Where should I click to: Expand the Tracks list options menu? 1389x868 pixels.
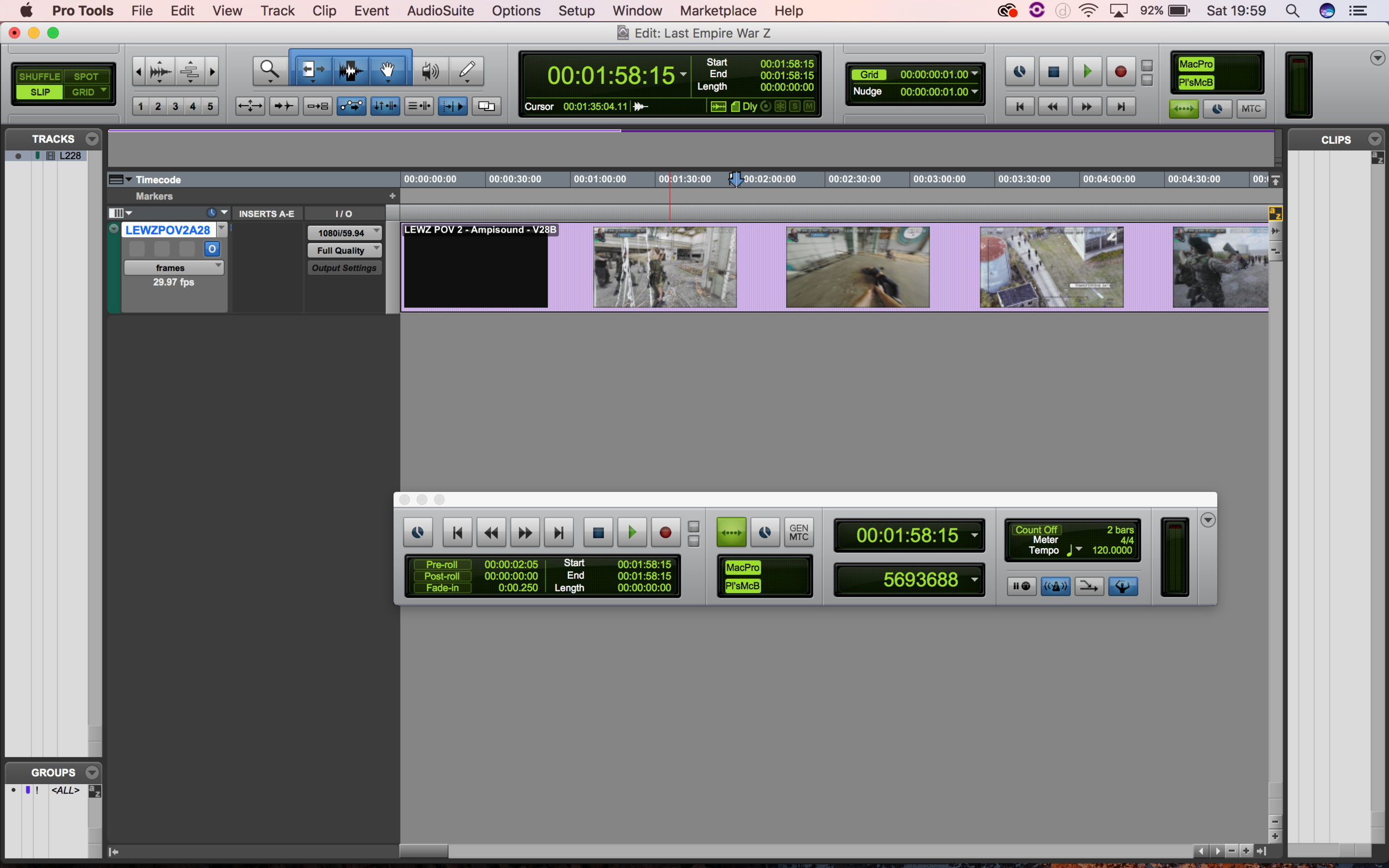[x=92, y=139]
